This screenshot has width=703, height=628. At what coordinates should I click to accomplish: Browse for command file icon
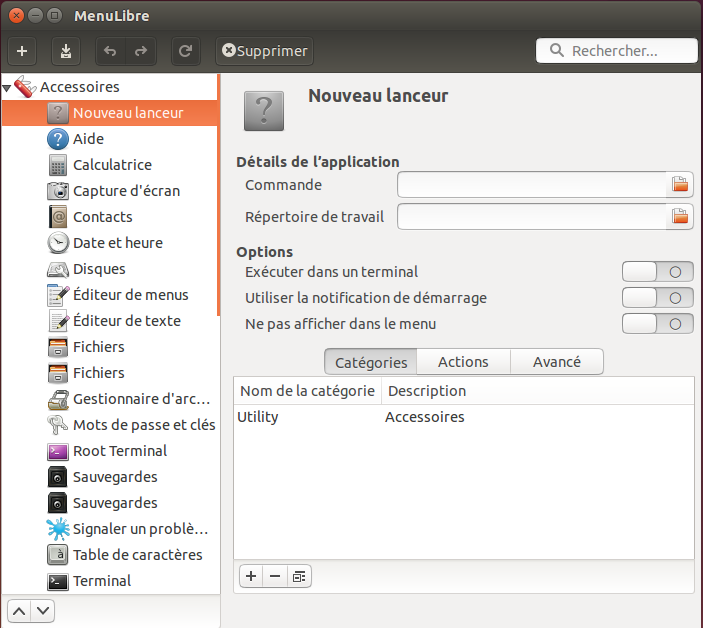(680, 184)
